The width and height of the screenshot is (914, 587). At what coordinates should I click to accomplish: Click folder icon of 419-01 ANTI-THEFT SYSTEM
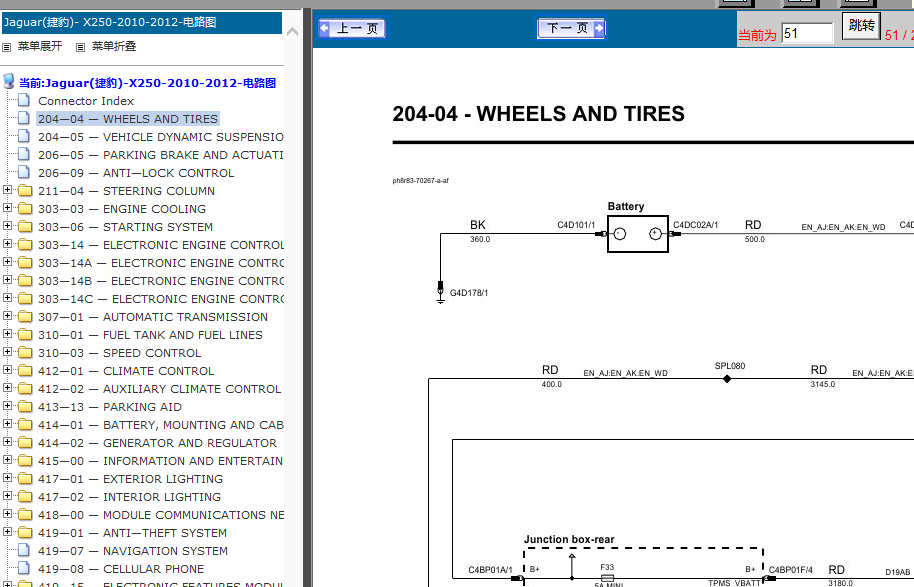coord(25,533)
